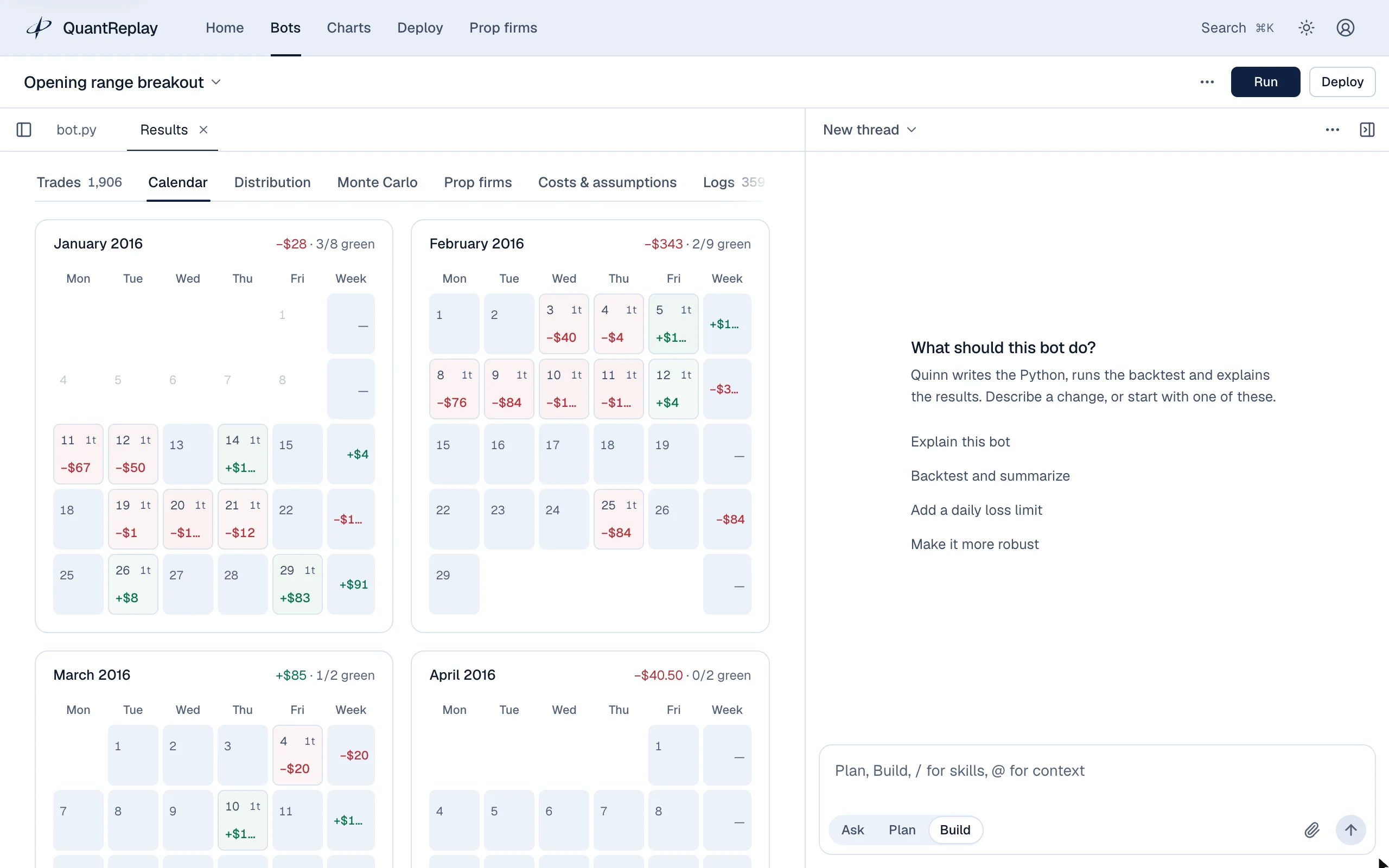
Task: Open the Search ⌘K box
Action: click(x=1238, y=28)
